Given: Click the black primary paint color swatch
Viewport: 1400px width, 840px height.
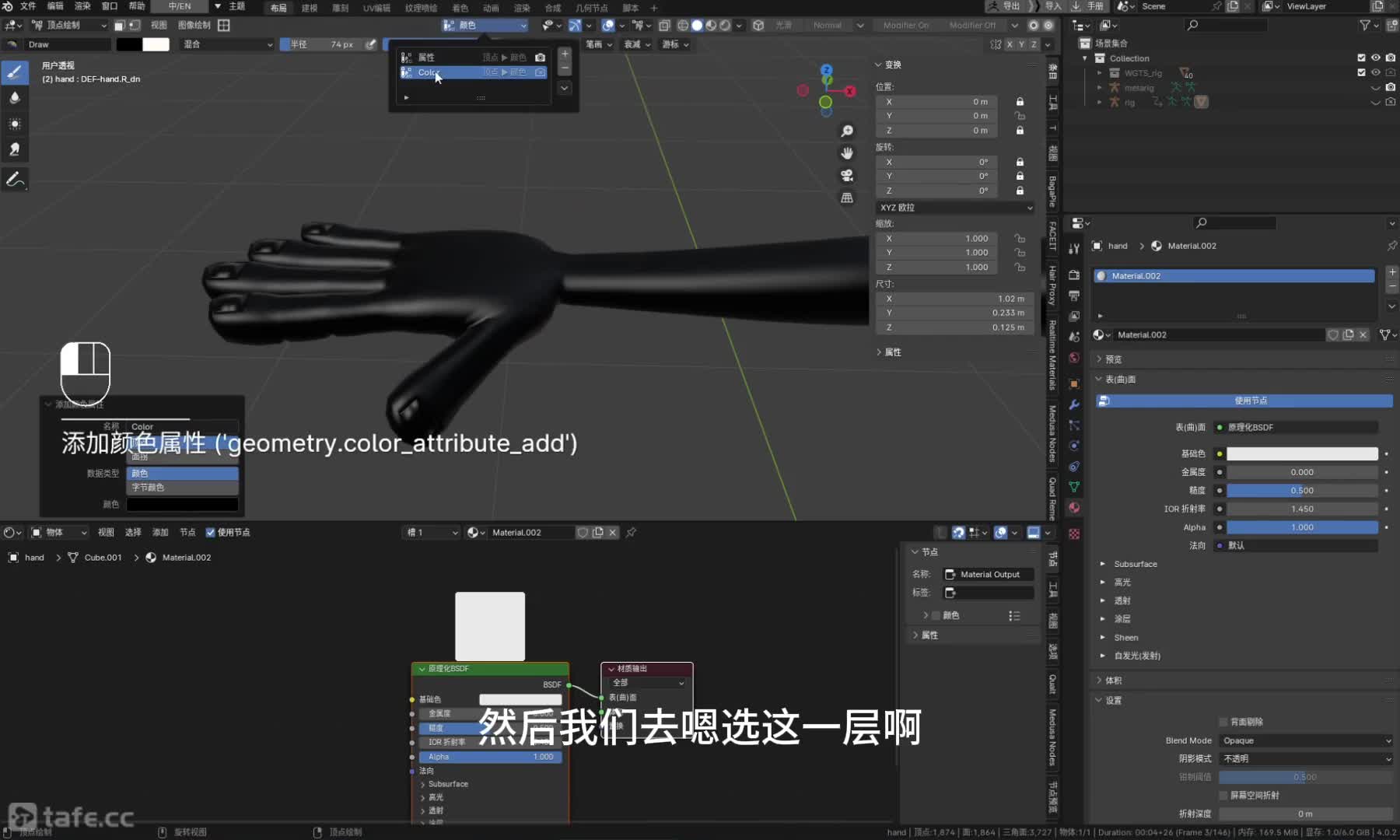Looking at the screenshot, I should coord(128,44).
